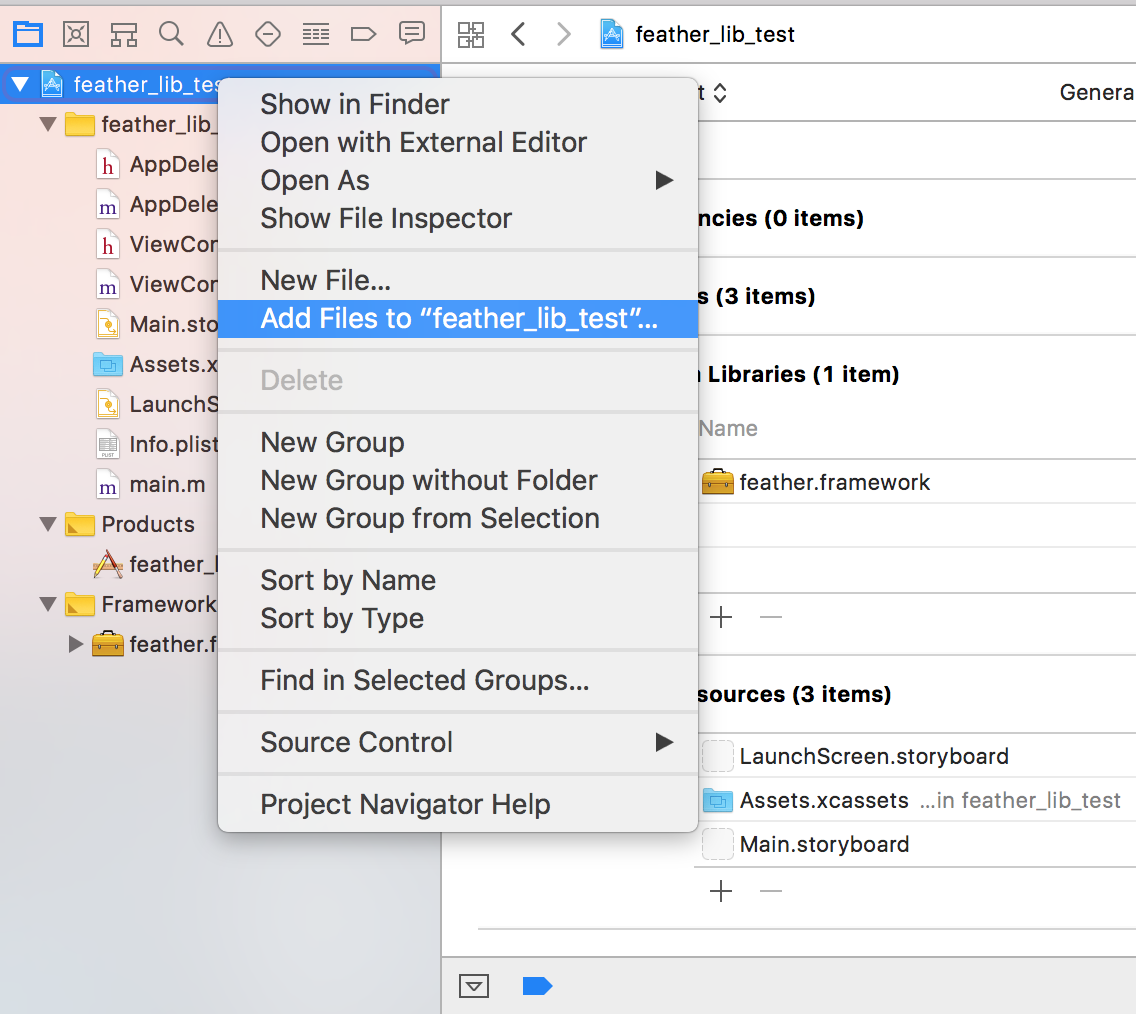The width and height of the screenshot is (1136, 1014).
Task: Show the Report navigator speech bubble
Action: (x=411, y=34)
